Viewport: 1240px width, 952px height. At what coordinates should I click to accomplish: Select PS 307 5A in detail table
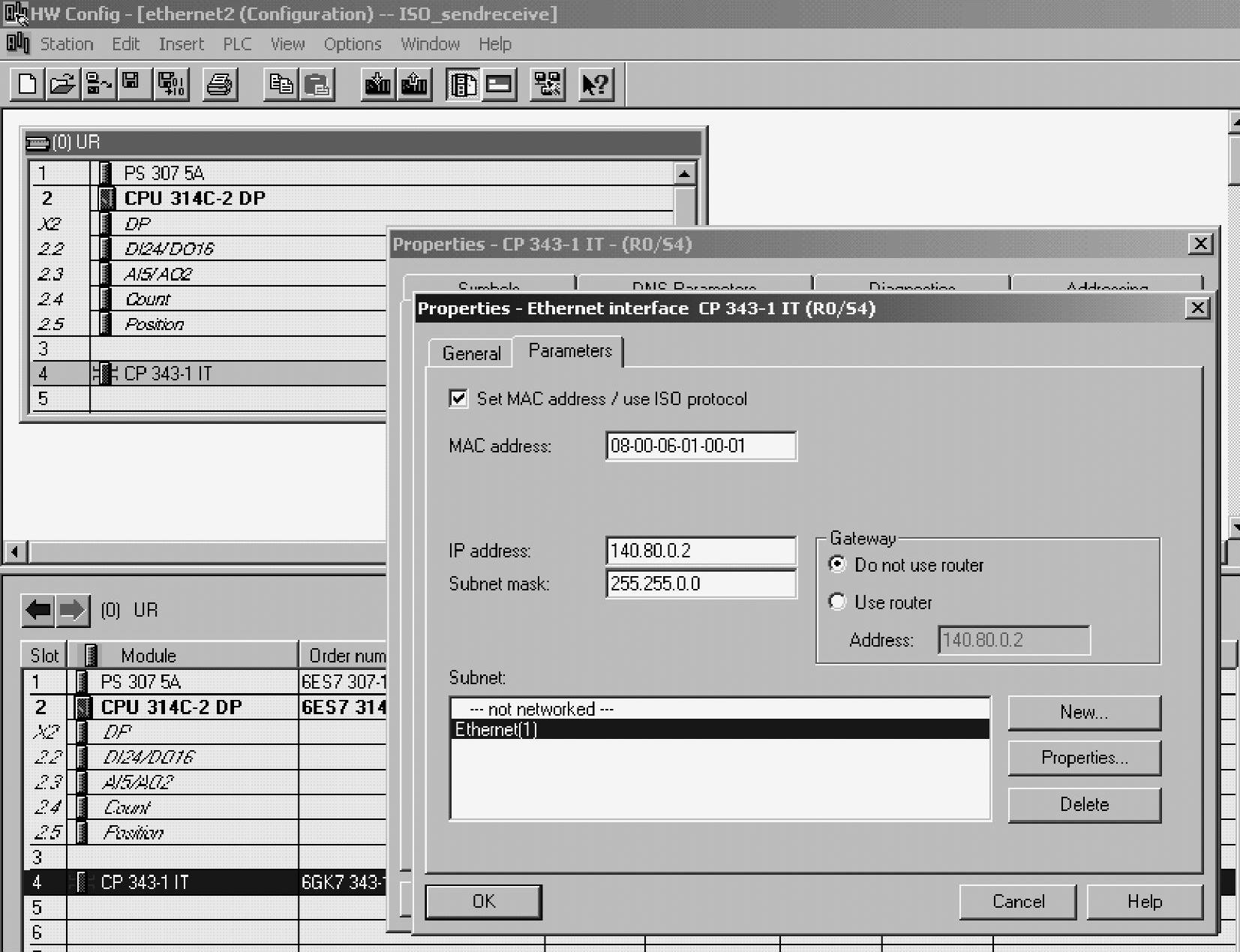pyautogui.click(x=205, y=682)
